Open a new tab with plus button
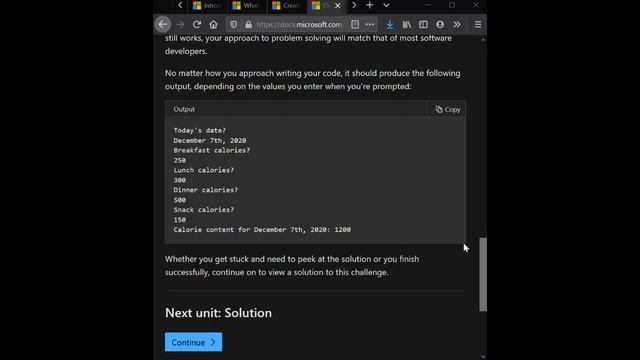 tap(370, 5)
